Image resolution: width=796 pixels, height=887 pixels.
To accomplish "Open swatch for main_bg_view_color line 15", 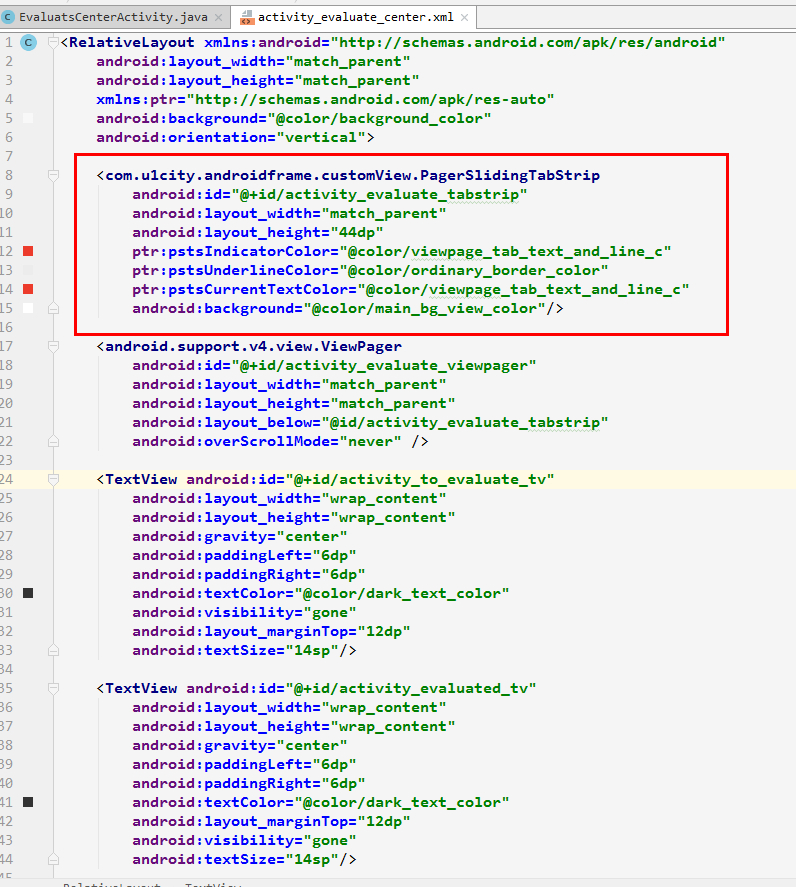I will 28,308.
